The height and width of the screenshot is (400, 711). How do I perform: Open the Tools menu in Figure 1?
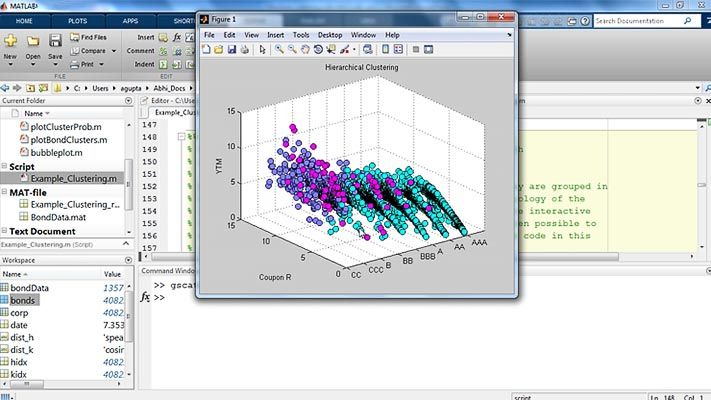click(x=301, y=35)
